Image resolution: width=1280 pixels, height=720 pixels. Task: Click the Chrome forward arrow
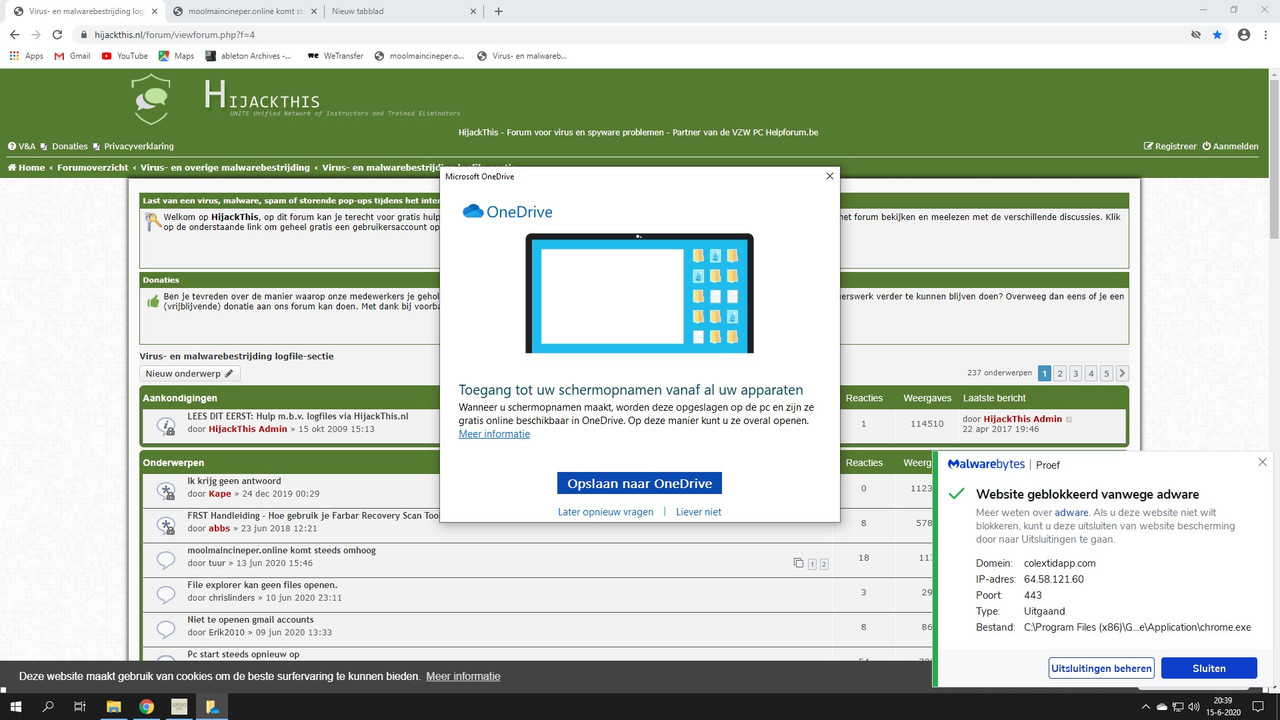coord(38,34)
